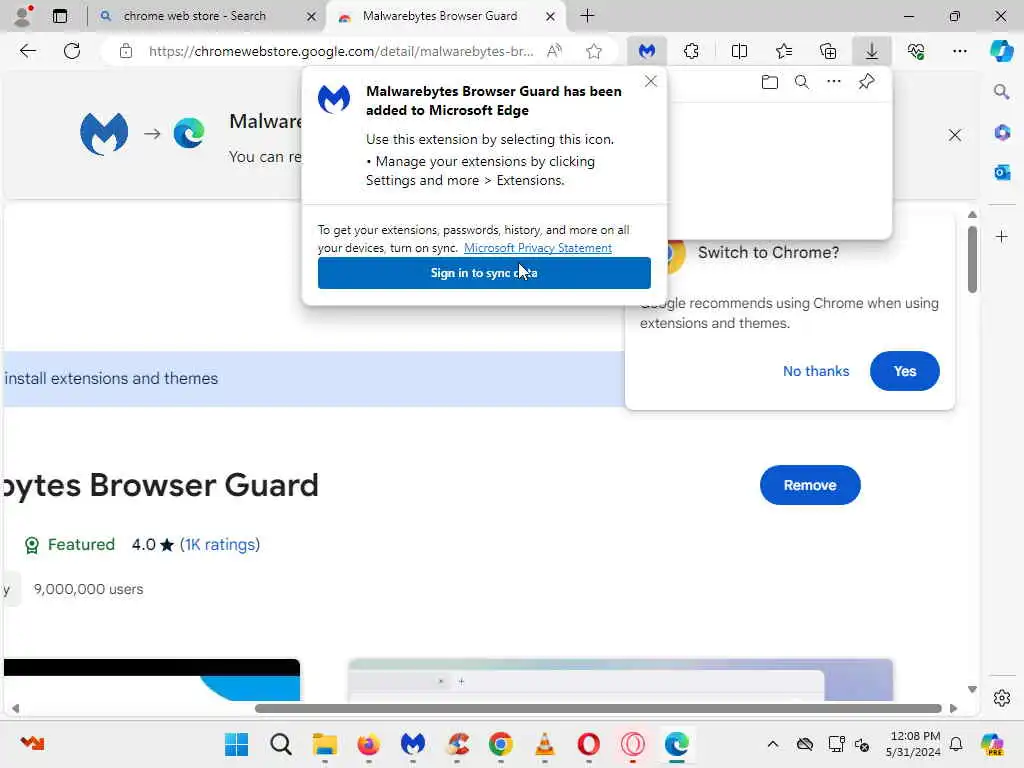Screen dimensions: 1024x768
Task: Open a new tab with plus button
Action: (x=587, y=16)
